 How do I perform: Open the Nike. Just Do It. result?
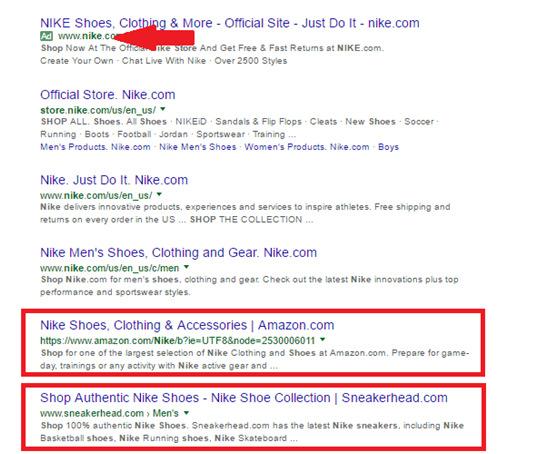click(114, 180)
